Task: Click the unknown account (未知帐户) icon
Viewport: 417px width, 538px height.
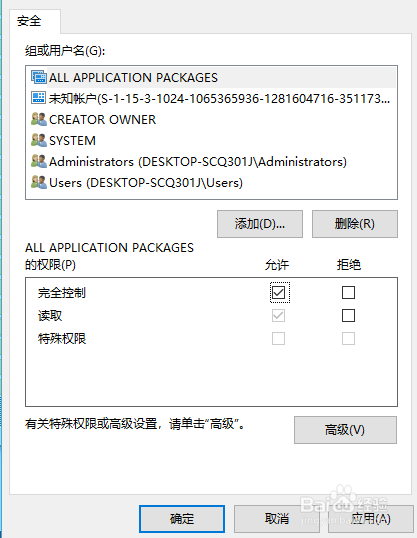Action: (x=38, y=98)
